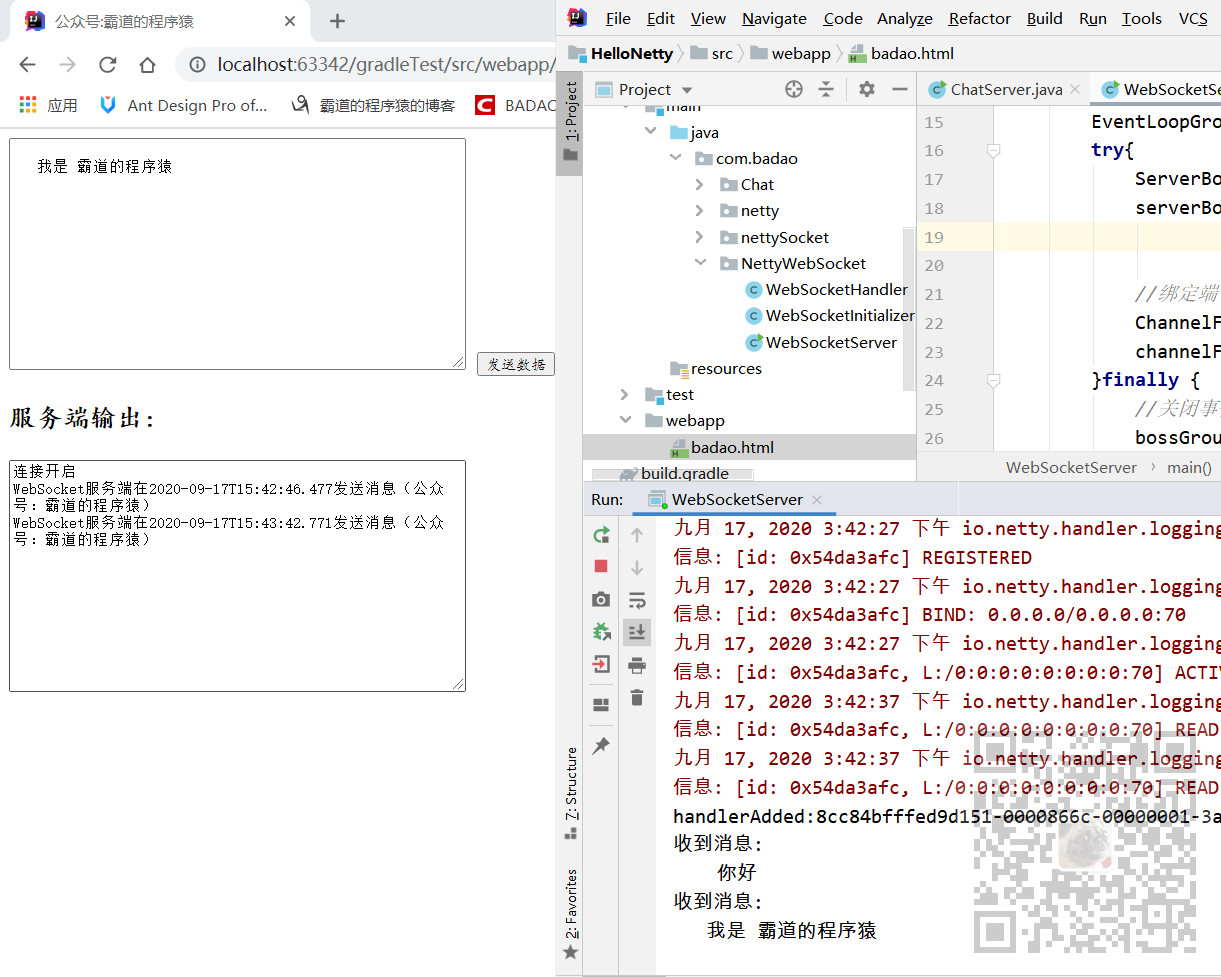Expand the netty package

pyautogui.click(x=699, y=210)
